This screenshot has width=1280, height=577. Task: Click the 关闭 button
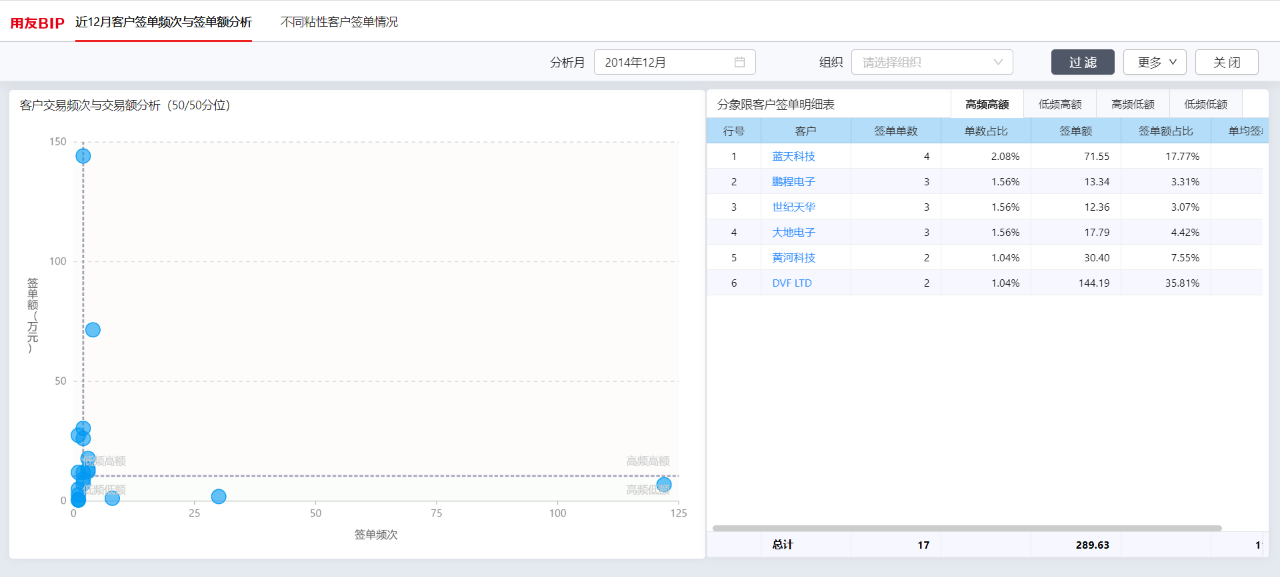(x=1227, y=62)
